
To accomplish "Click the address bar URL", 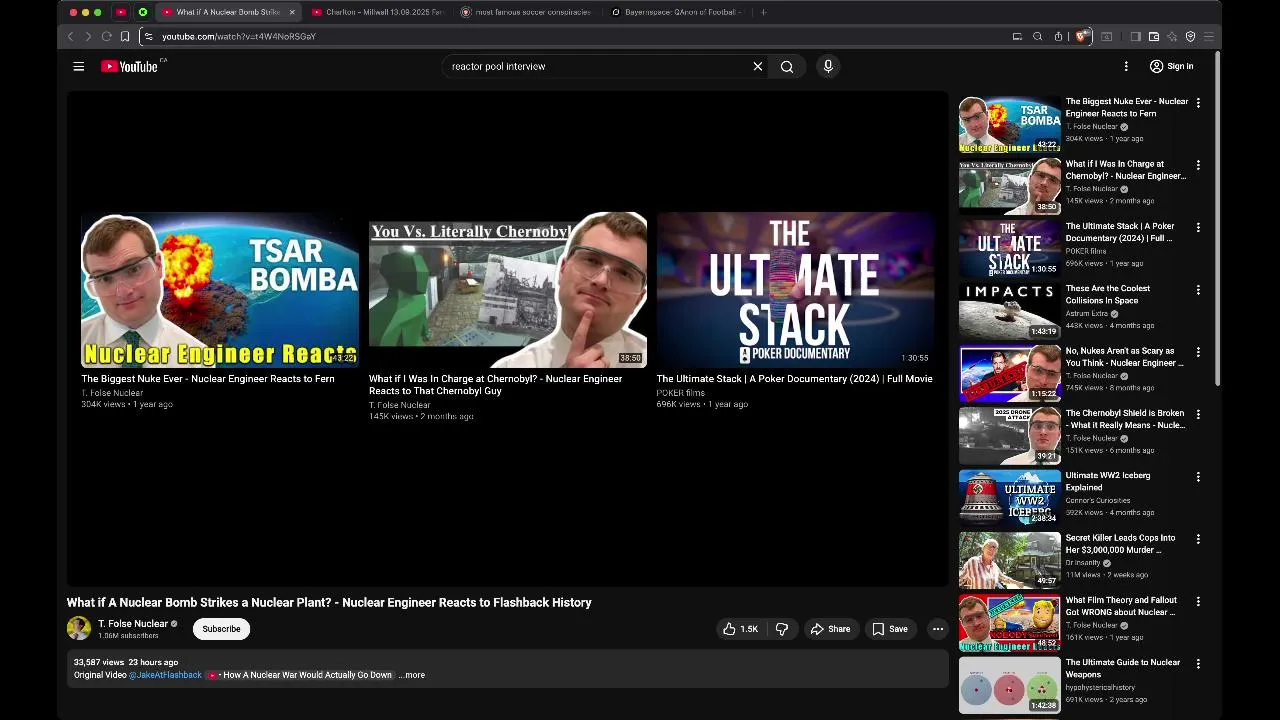I will coord(239,36).
